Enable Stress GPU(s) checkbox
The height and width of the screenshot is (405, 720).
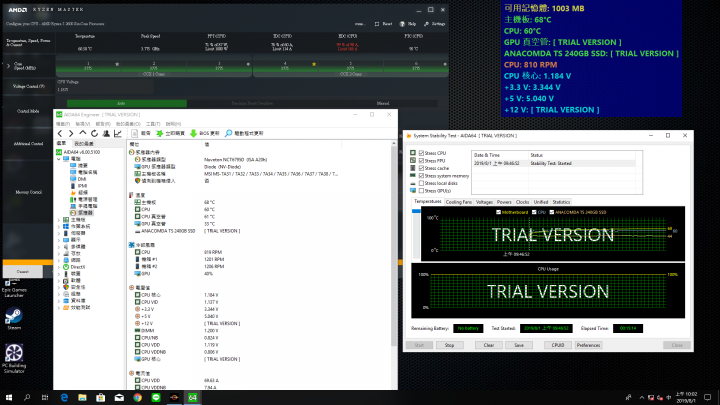click(421, 191)
